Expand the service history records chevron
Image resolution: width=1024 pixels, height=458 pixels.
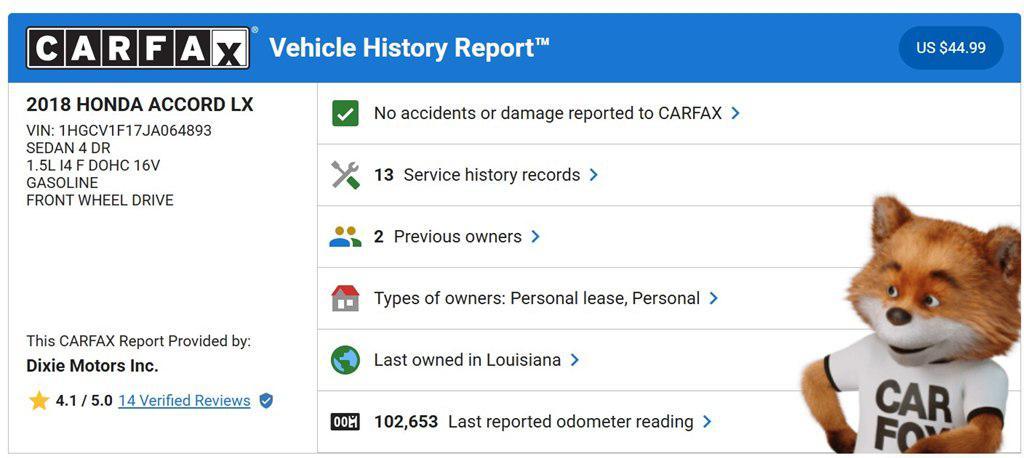pyautogui.click(x=593, y=175)
